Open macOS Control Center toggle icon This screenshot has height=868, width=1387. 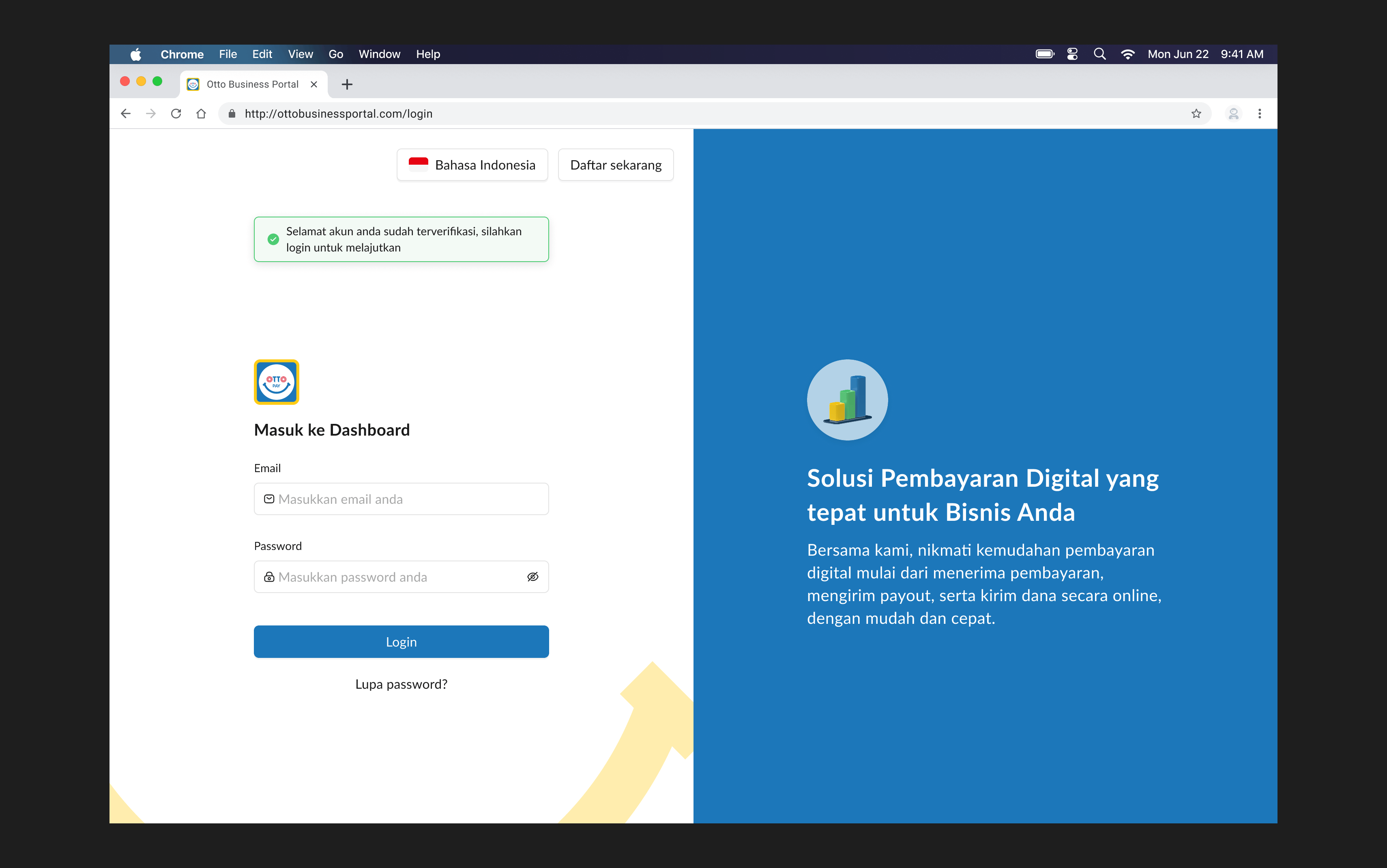pyautogui.click(x=1072, y=54)
